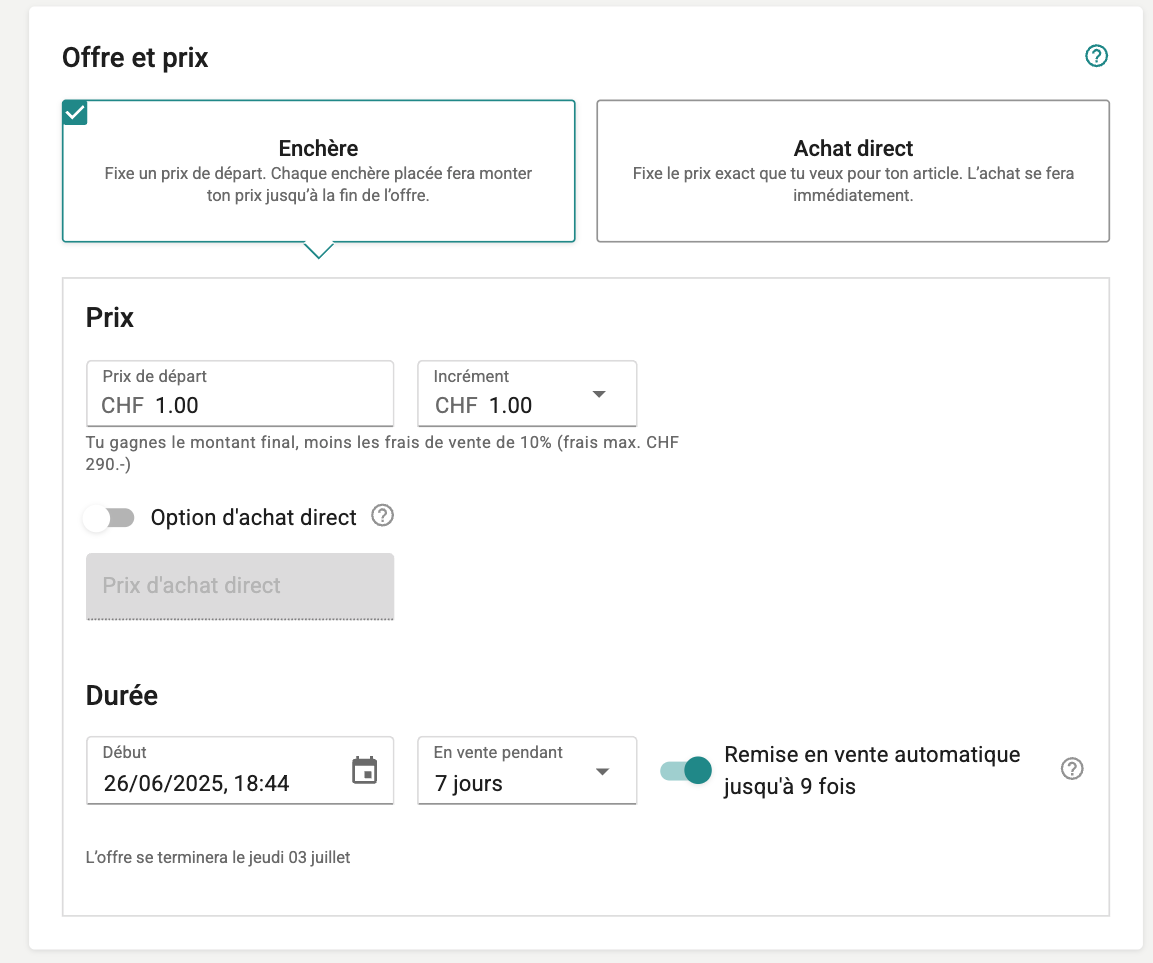Click the 'Prix' section heading
This screenshot has width=1153, height=963.
(110, 318)
